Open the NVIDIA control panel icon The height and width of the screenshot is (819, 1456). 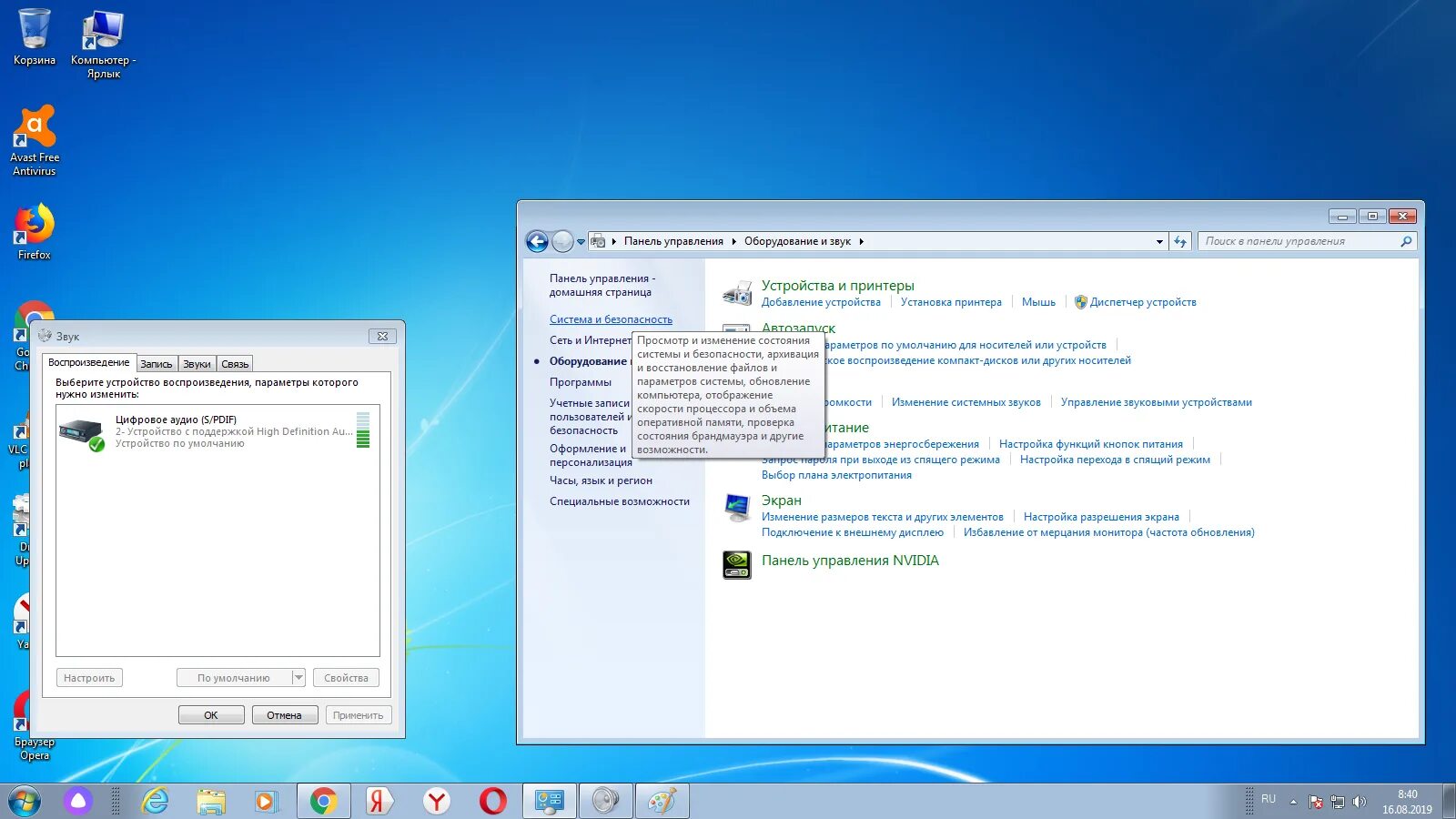736,564
